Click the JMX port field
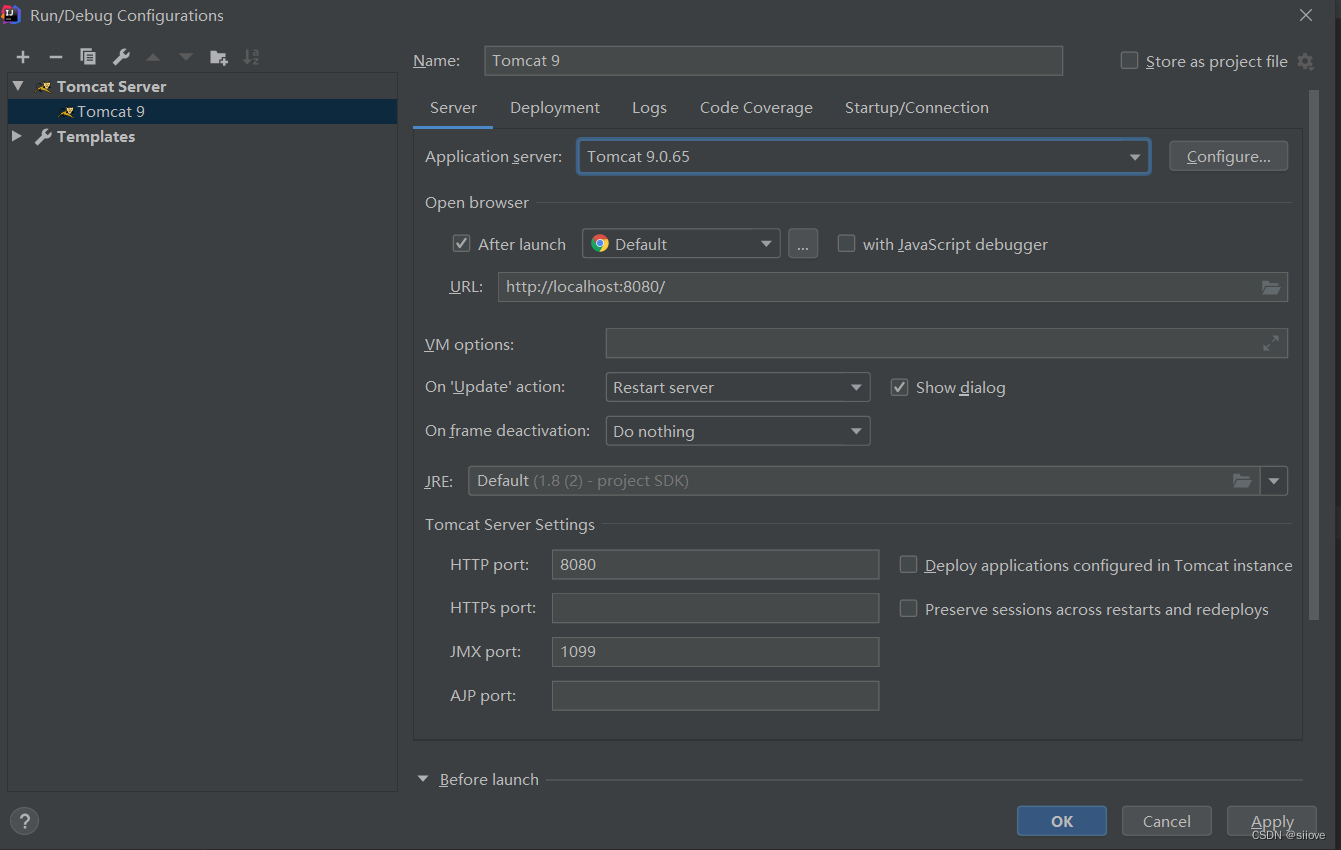The height and width of the screenshot is (850, 1341). click(x=715, y=652)
